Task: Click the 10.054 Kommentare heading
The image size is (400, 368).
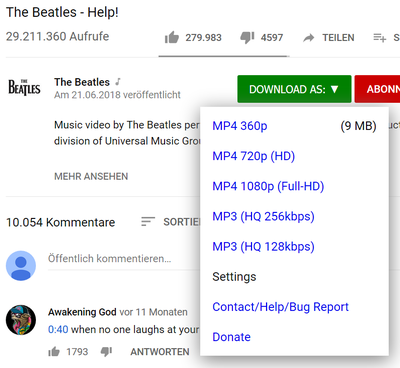Action: [x=60, y=222]
